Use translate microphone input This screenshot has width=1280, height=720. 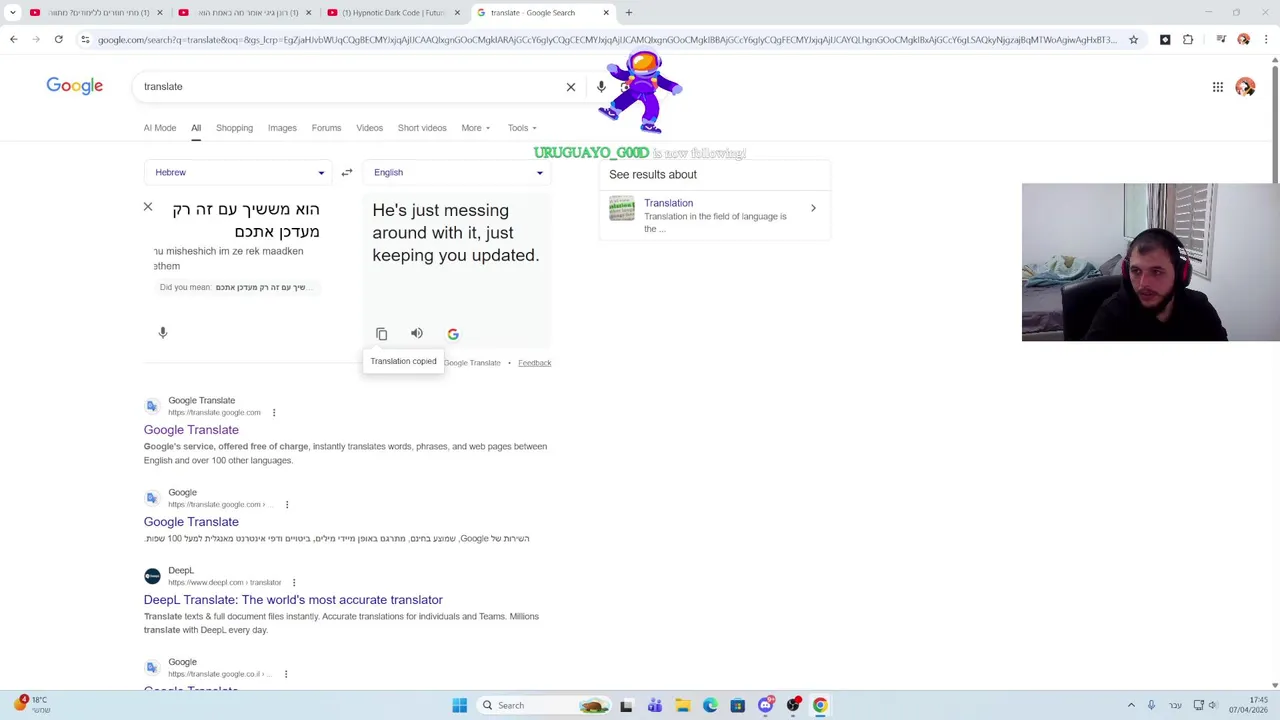pos(163,333)
